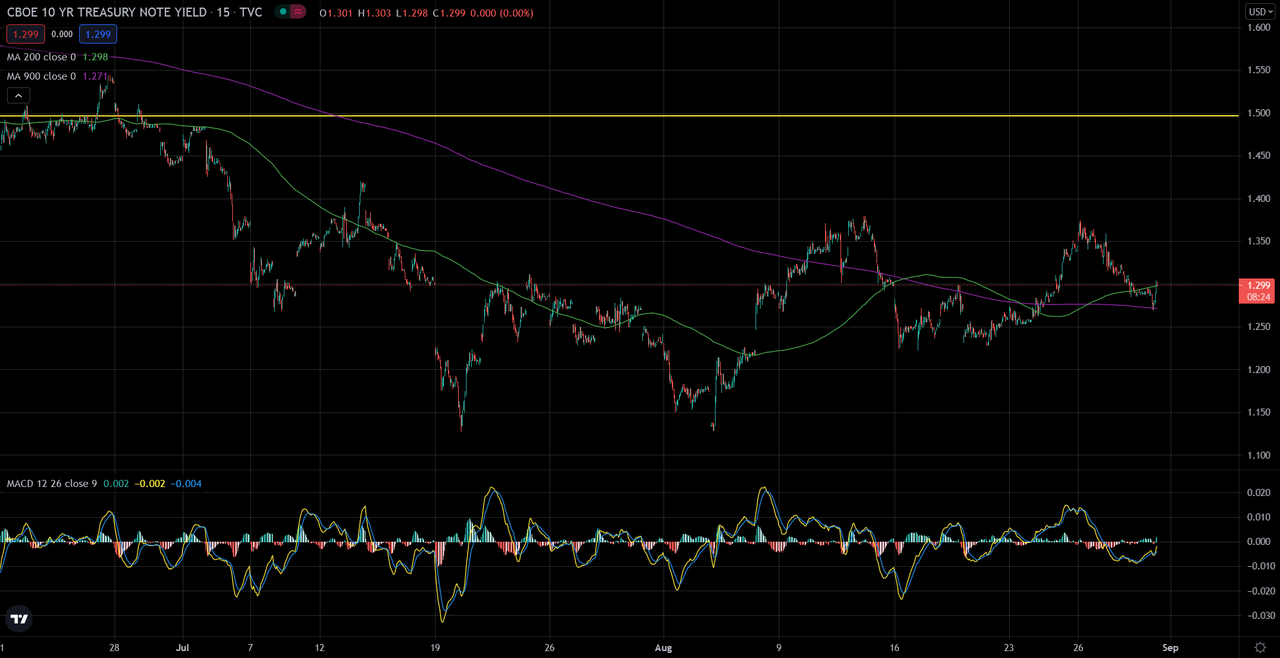Click the 0.020 MACD axis label

pyautogui.click(x=1259, y=493)
